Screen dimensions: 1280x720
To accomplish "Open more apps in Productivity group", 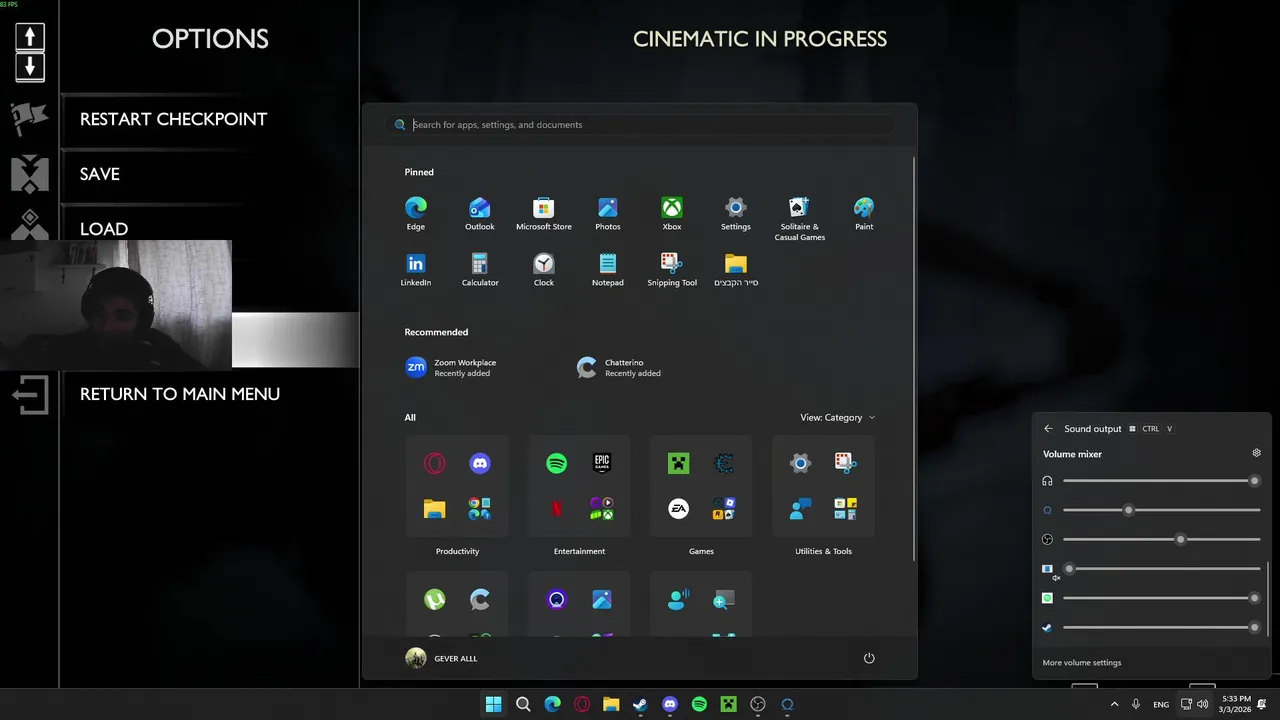I will pos(480,509).
